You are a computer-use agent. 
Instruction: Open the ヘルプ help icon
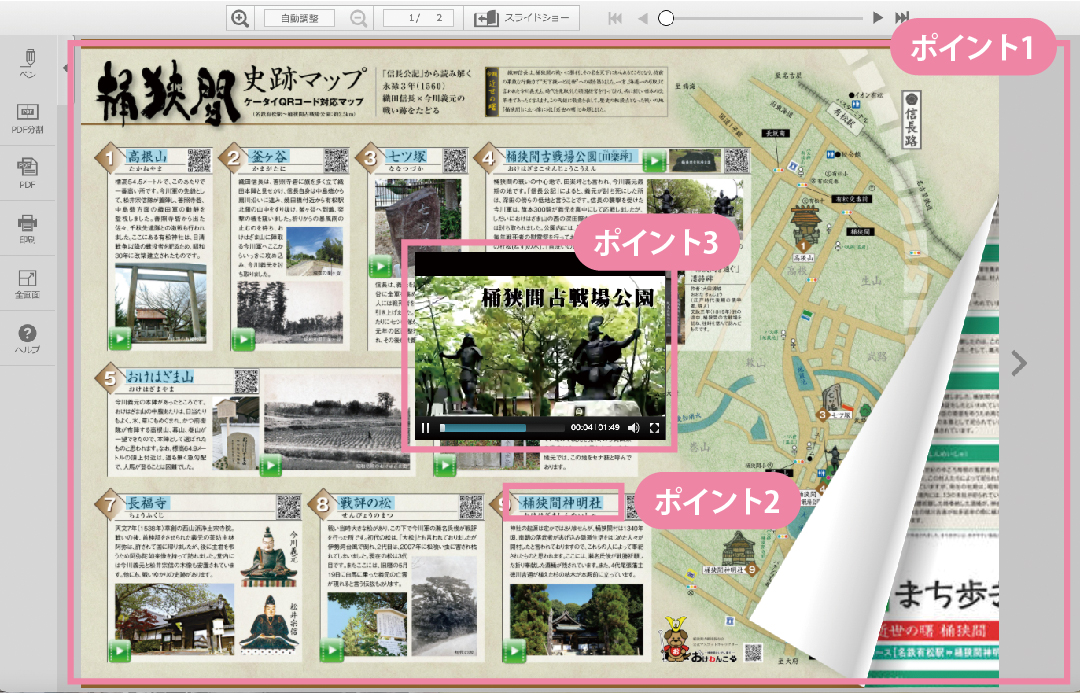(28, 338)
